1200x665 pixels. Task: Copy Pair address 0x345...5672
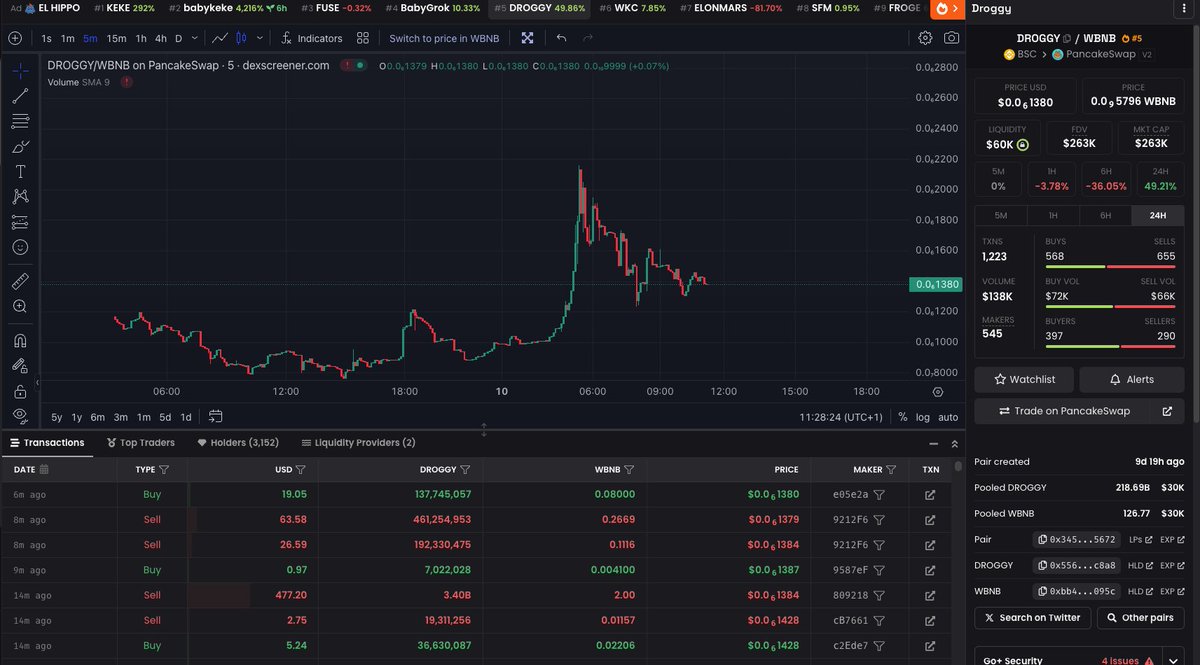pyautogui.click(x=1075, y=539)
